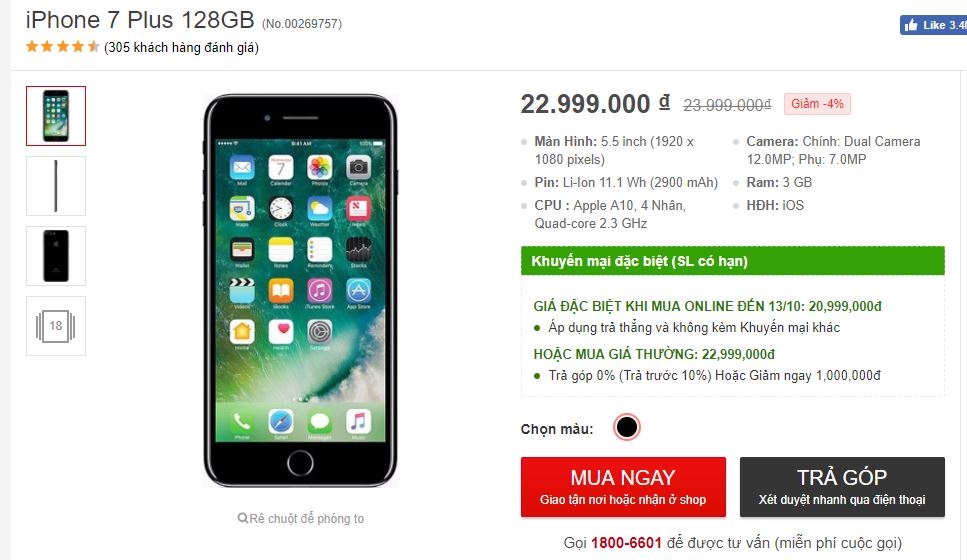The width and height of the screenshot is (967, 560).
Task: Click the star rating icons under title
Action: coord(62,47)
